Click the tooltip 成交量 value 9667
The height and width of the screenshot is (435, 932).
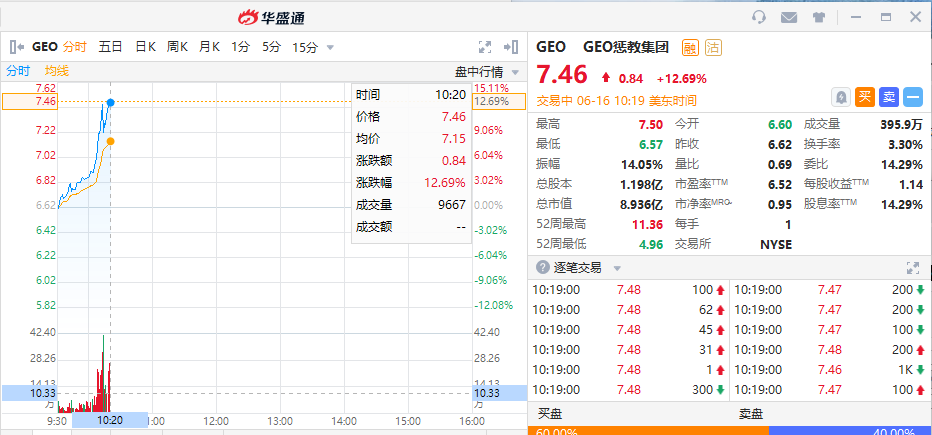[x=452, y=205]
